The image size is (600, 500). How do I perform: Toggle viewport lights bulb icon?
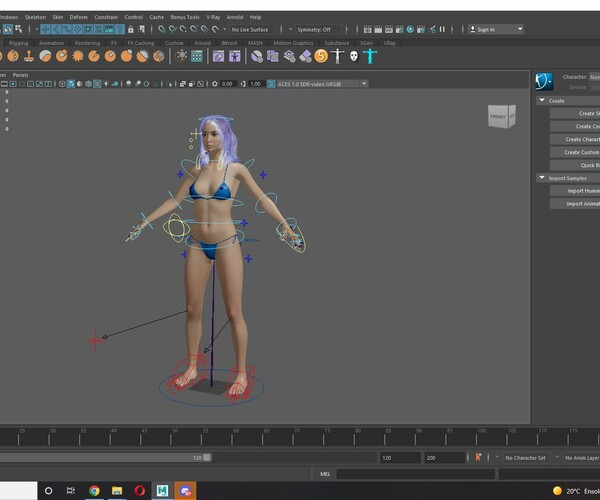[106, 84]
